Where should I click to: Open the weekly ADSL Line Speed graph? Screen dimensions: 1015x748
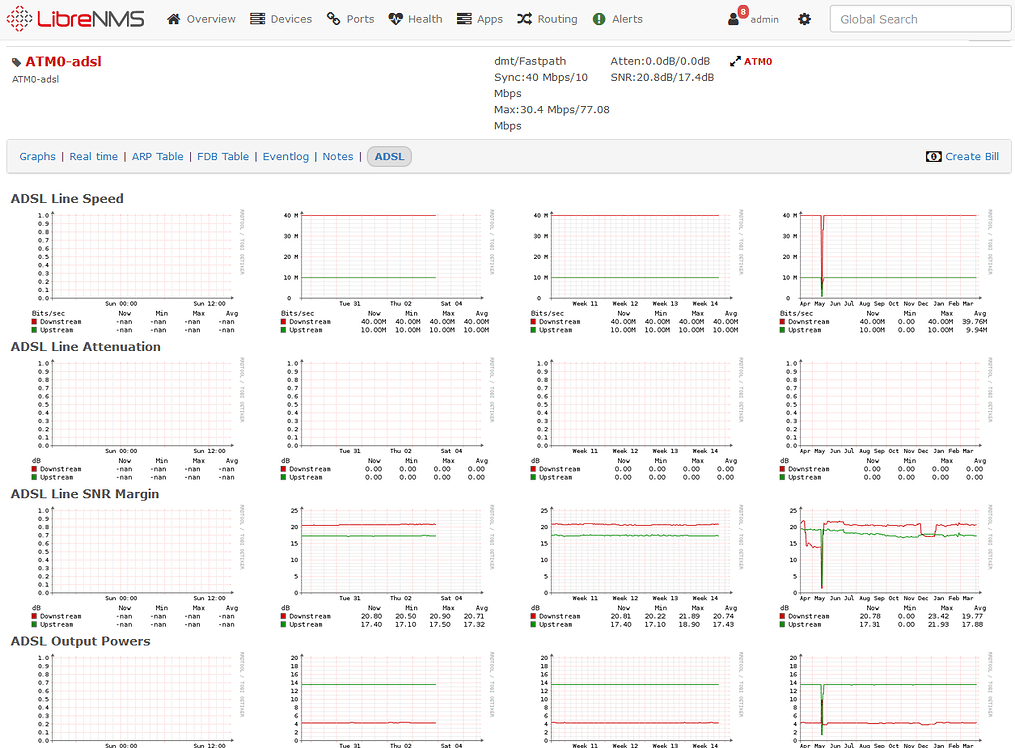(387, 271)
